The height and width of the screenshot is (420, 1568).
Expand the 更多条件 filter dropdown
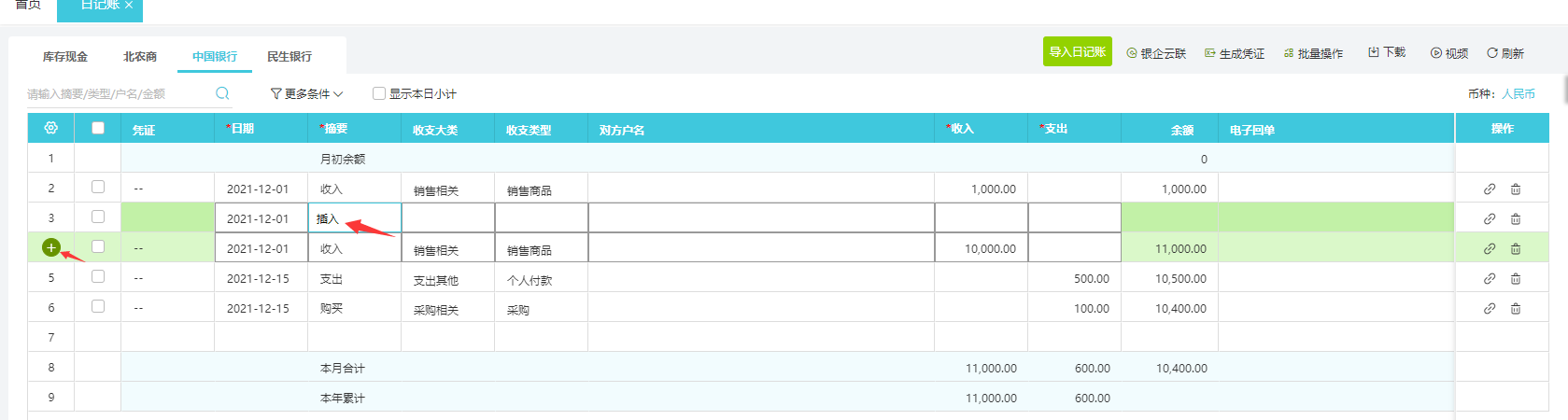[306, 93]
